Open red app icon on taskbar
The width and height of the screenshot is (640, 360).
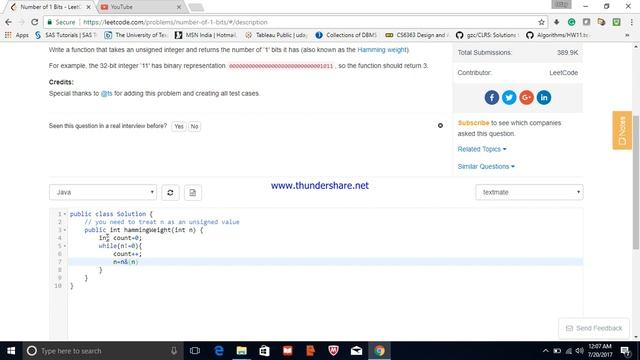(287, 351)
